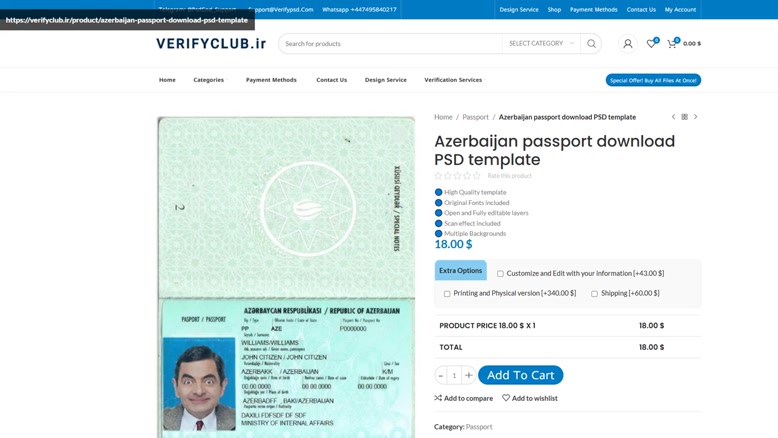Enable Printing and Physical version option
This screenshot has height=438, width=778.
[x=447, y=294]
